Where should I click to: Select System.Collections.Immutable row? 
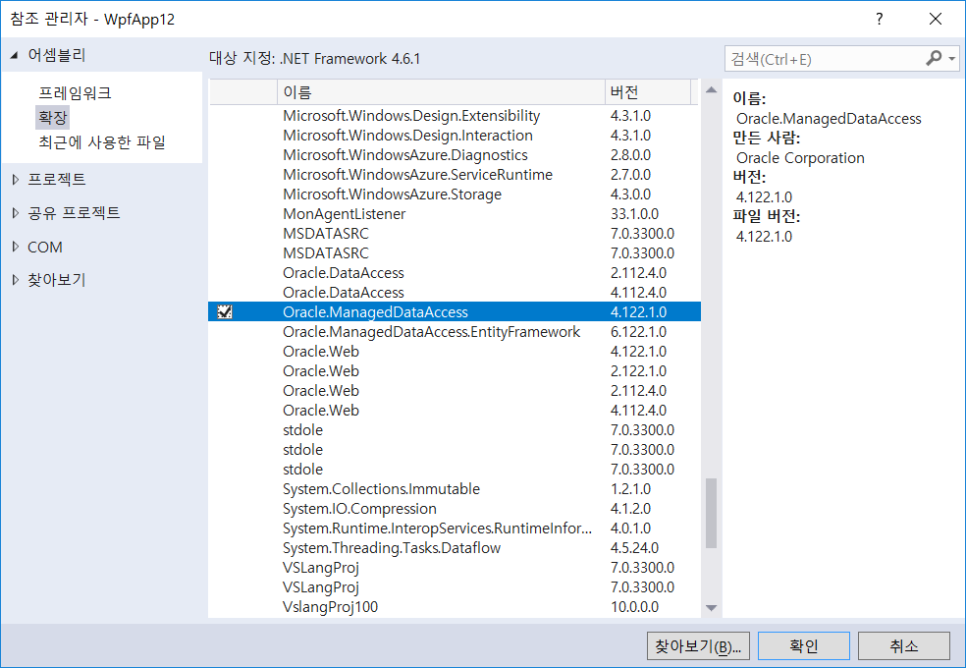click(x=454, y=489)
